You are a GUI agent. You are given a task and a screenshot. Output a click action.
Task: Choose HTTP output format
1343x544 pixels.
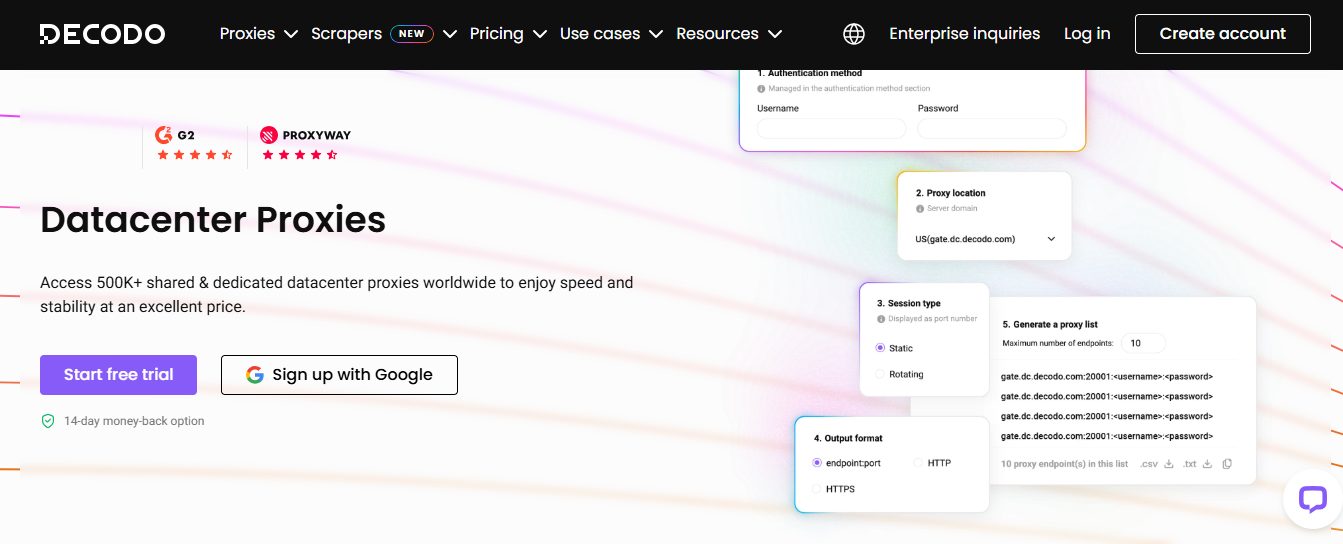[919, 463]
